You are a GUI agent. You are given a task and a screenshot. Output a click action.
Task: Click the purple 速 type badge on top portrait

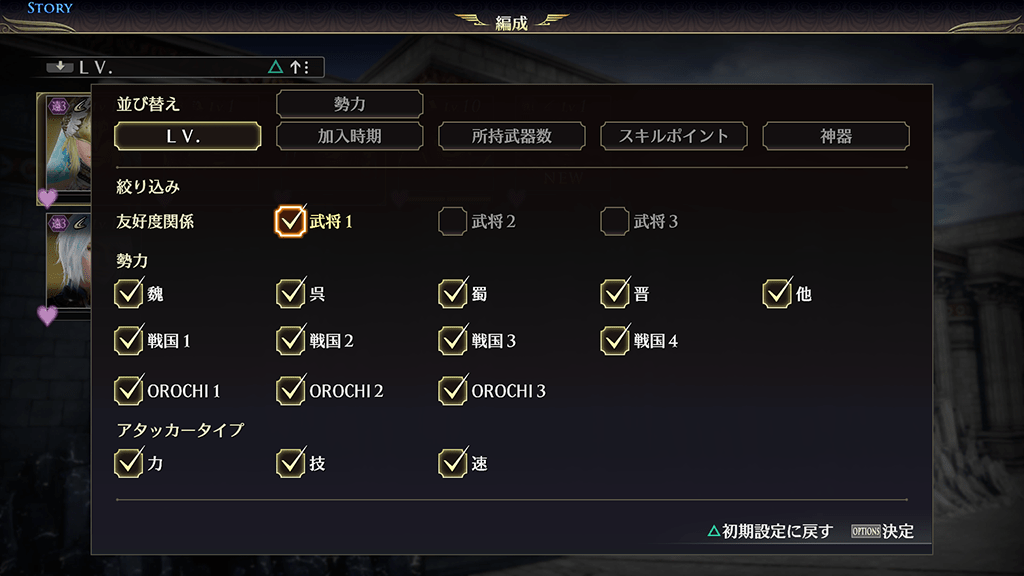pyautogui.click(x=58, y=106)
